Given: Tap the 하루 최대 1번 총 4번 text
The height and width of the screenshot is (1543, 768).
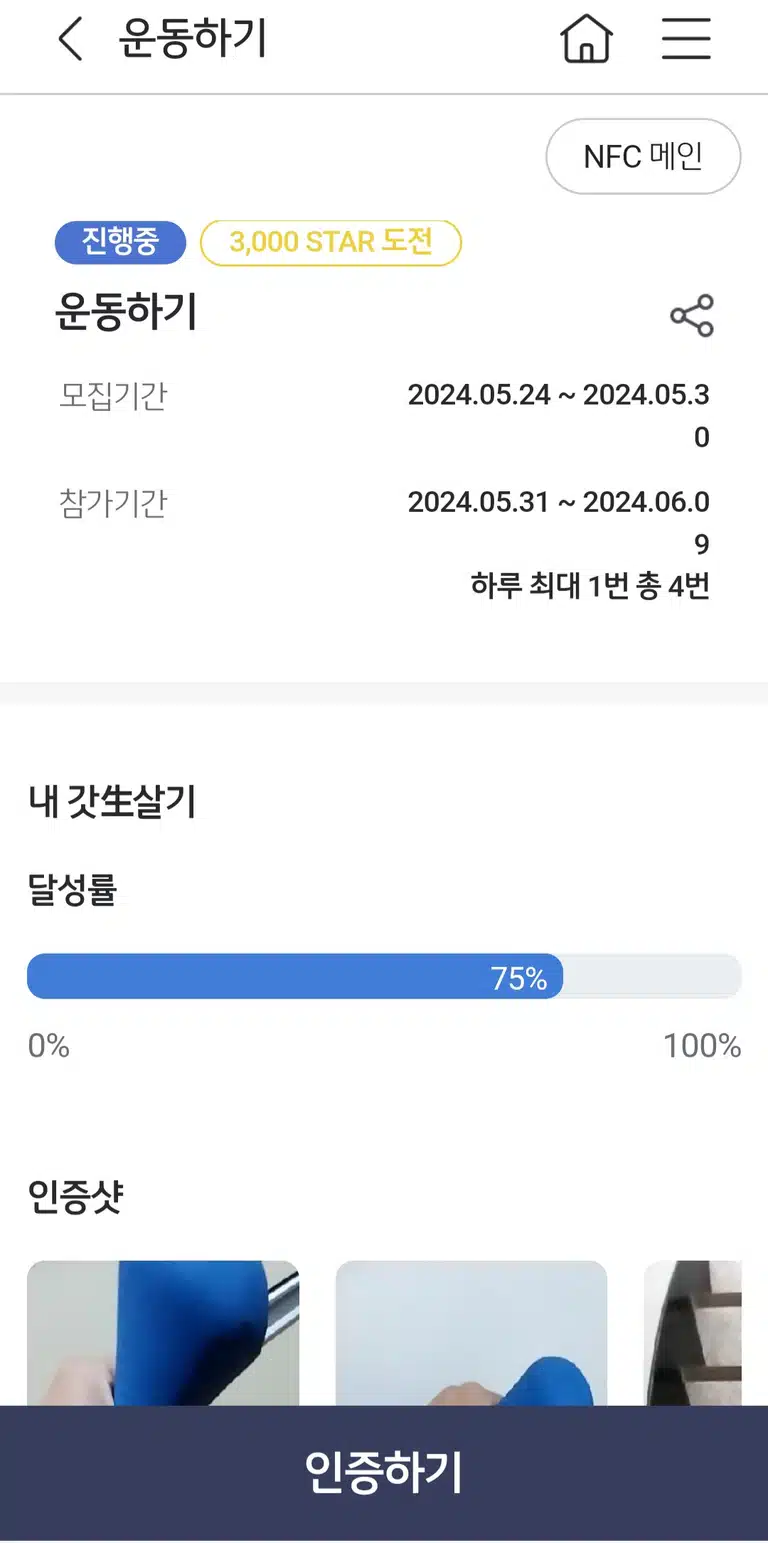Looking at the screenshot, I should (x=590, y=586).
